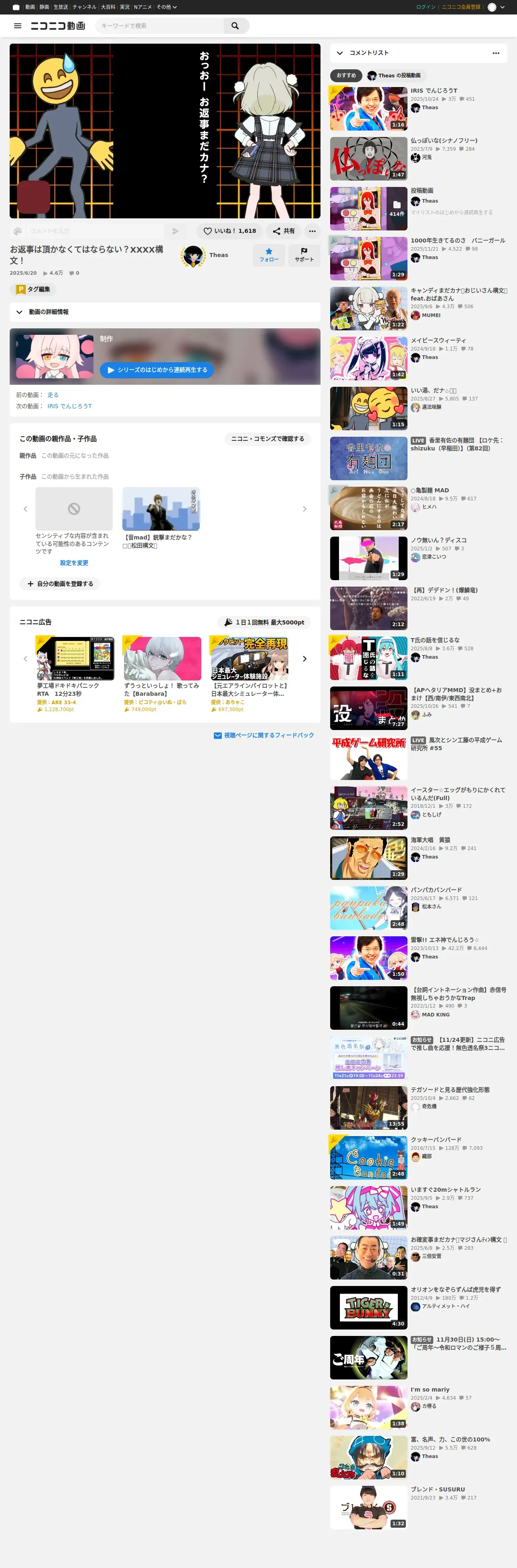Click the user avatar icon in top bar
Screen dimensions: 517x1568
coord(492,7)
